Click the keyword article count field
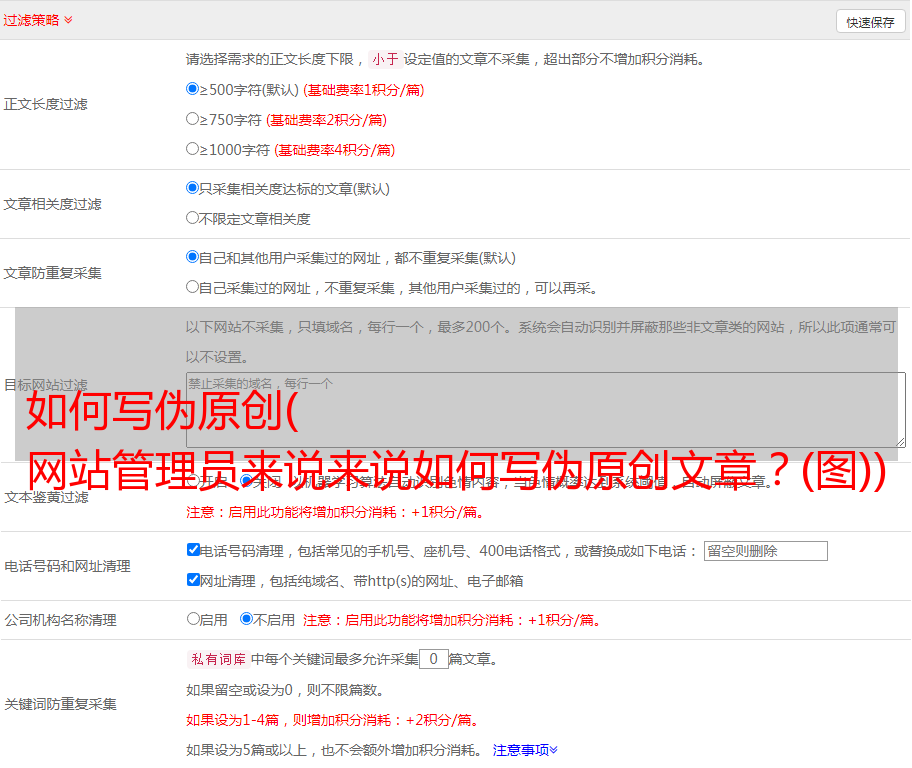This screenshot has height=768, width=912. (433, 659)
